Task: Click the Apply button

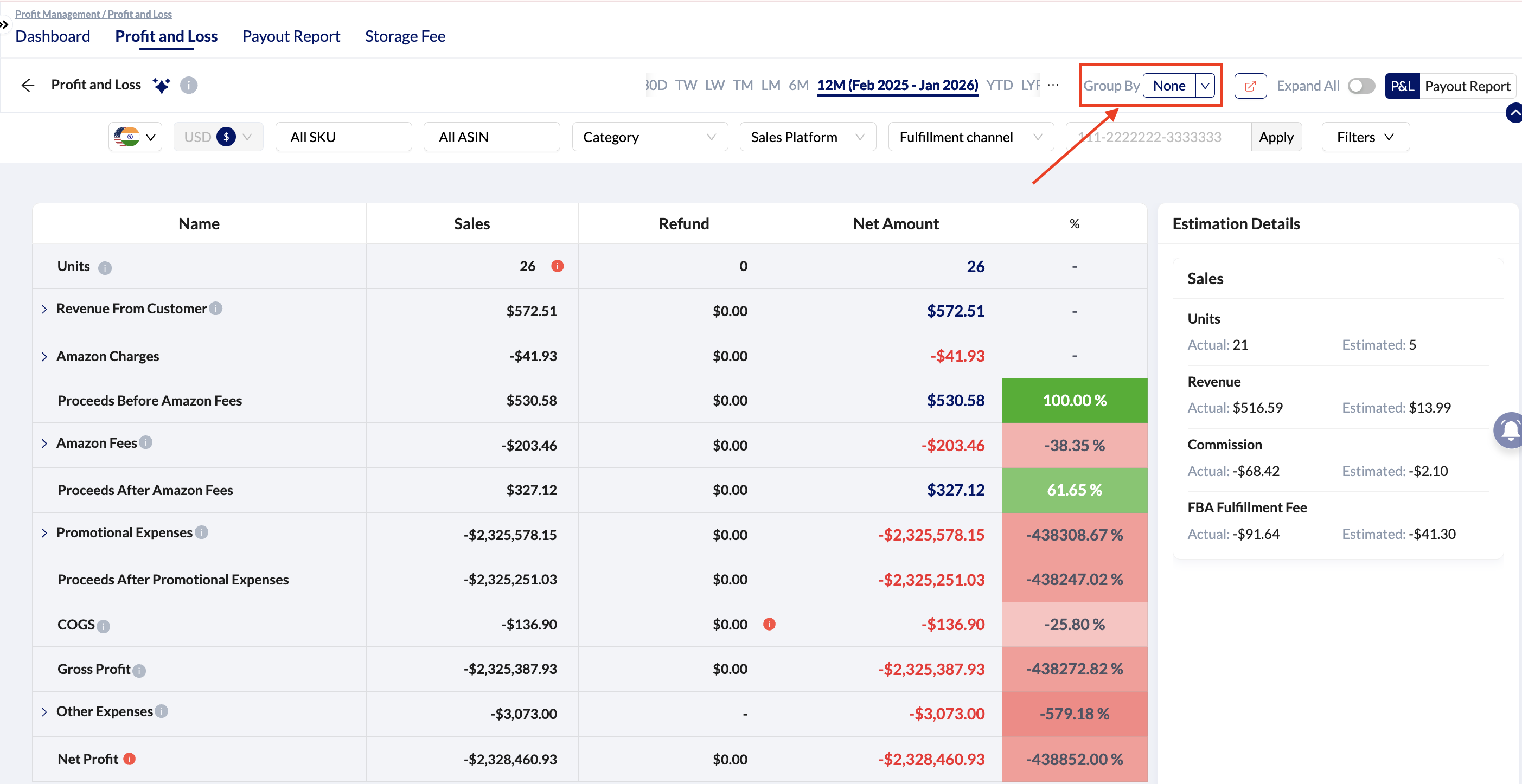Action: coord(1276,137)
